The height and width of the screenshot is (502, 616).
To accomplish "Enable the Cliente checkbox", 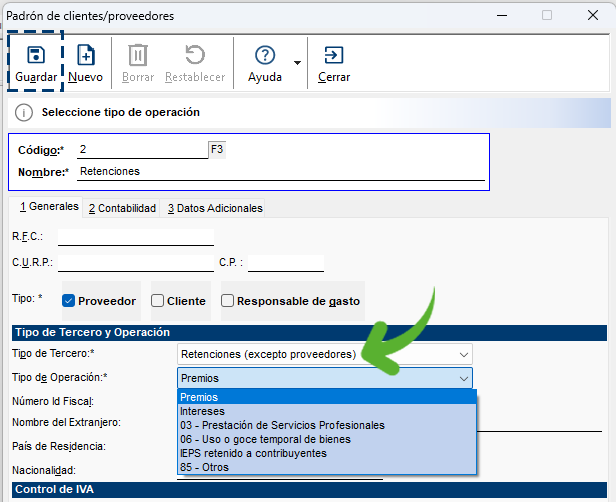I will 158,301.
